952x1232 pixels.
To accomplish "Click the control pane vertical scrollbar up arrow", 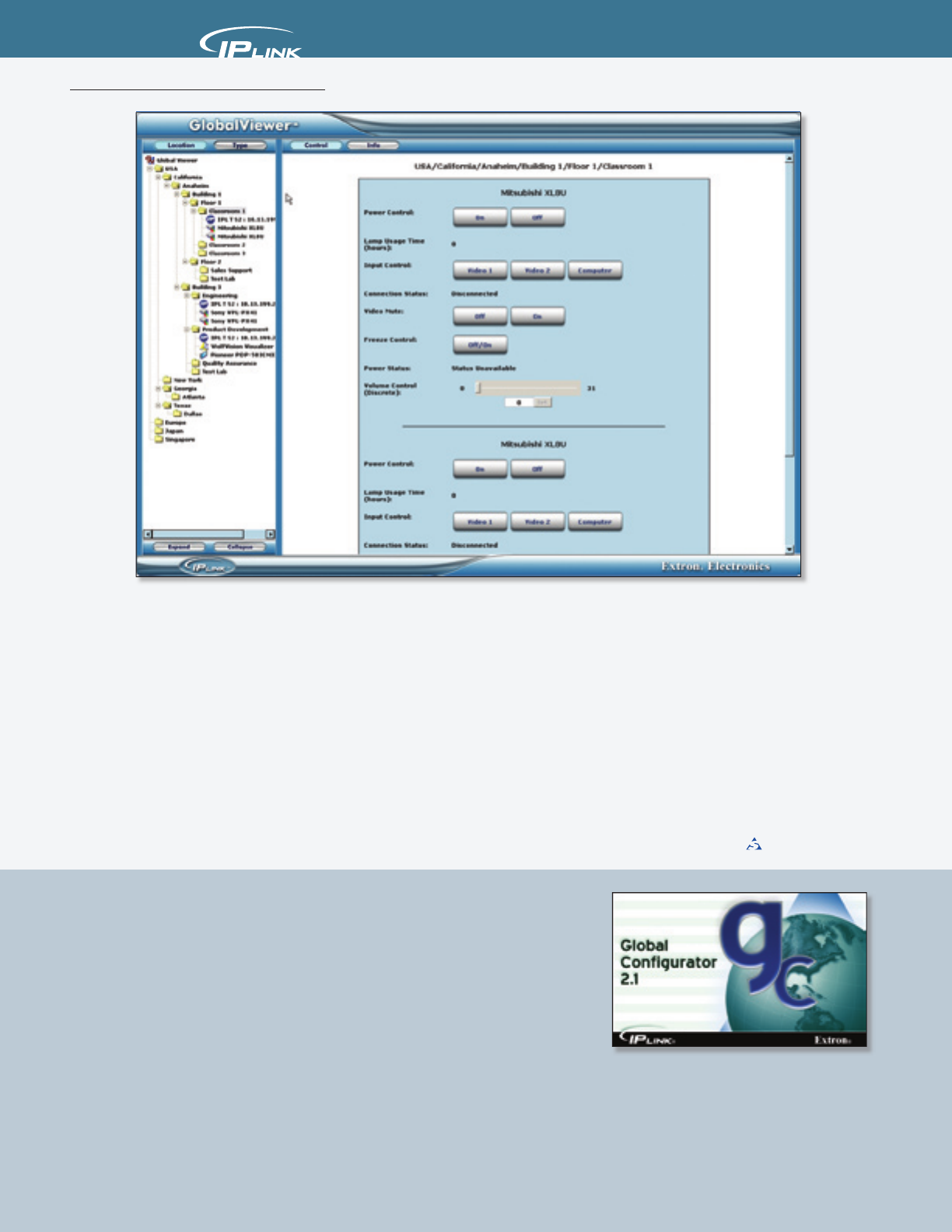I will [789, 159].
